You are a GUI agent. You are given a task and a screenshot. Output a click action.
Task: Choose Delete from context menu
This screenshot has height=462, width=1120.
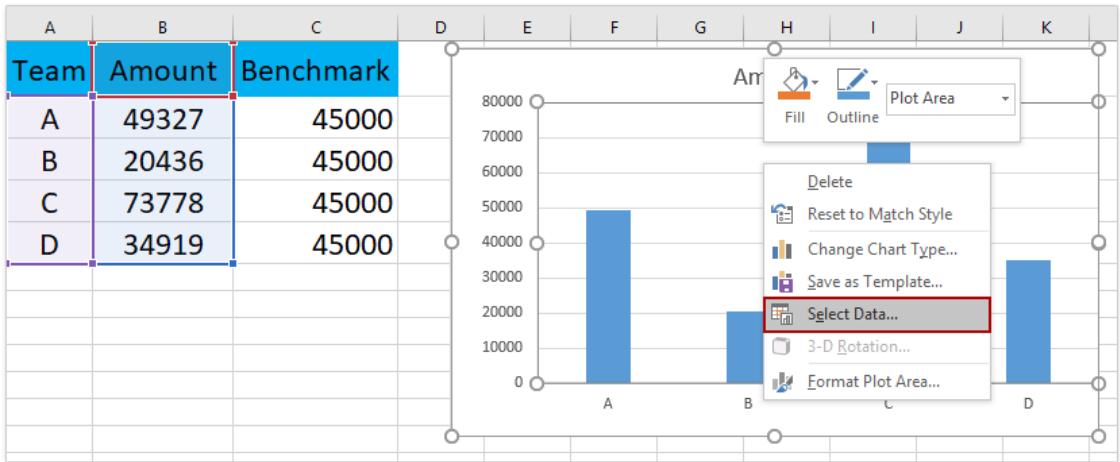[x=829, y=182]
